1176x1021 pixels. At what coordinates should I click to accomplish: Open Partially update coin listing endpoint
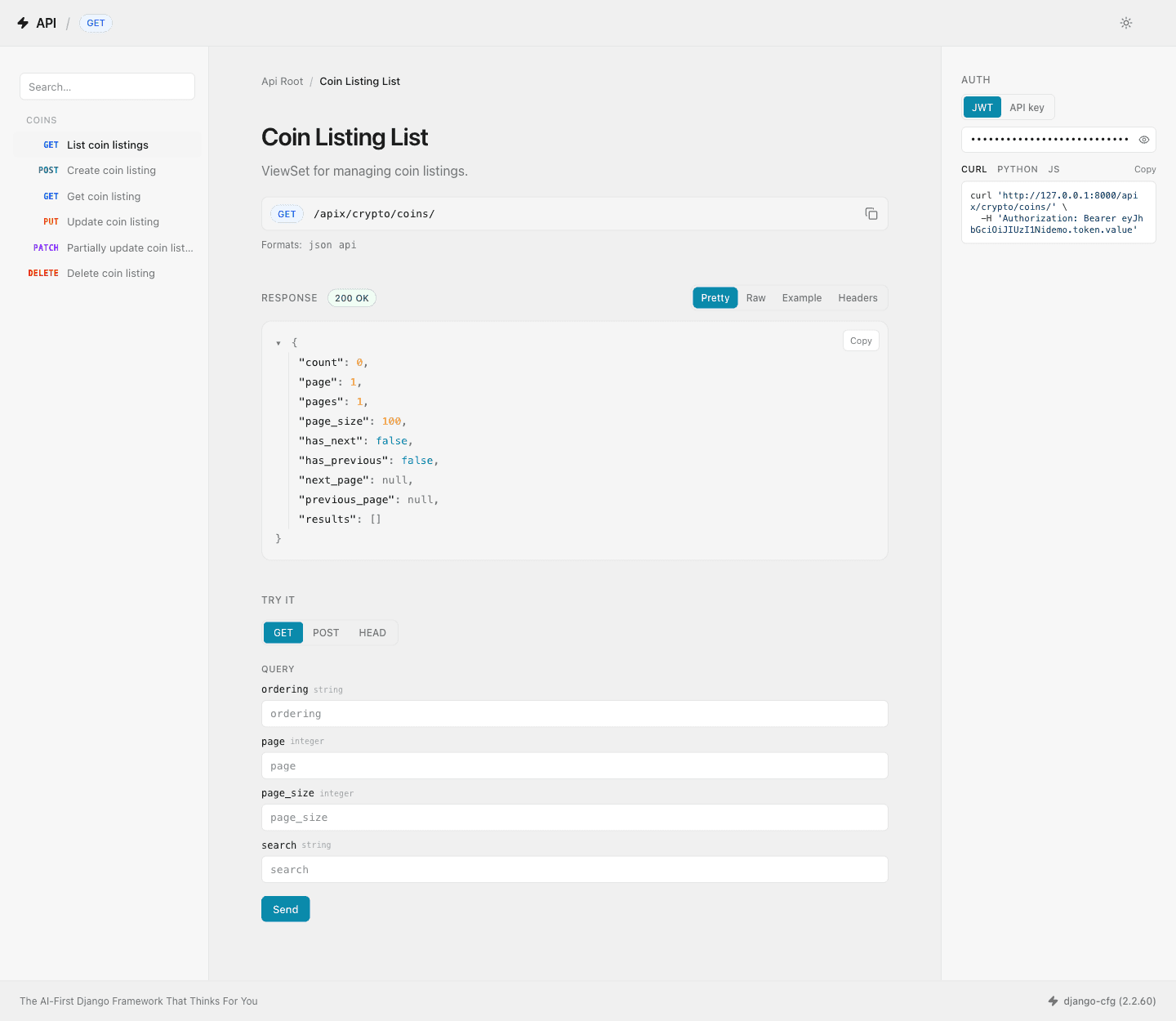click(107, 248)
